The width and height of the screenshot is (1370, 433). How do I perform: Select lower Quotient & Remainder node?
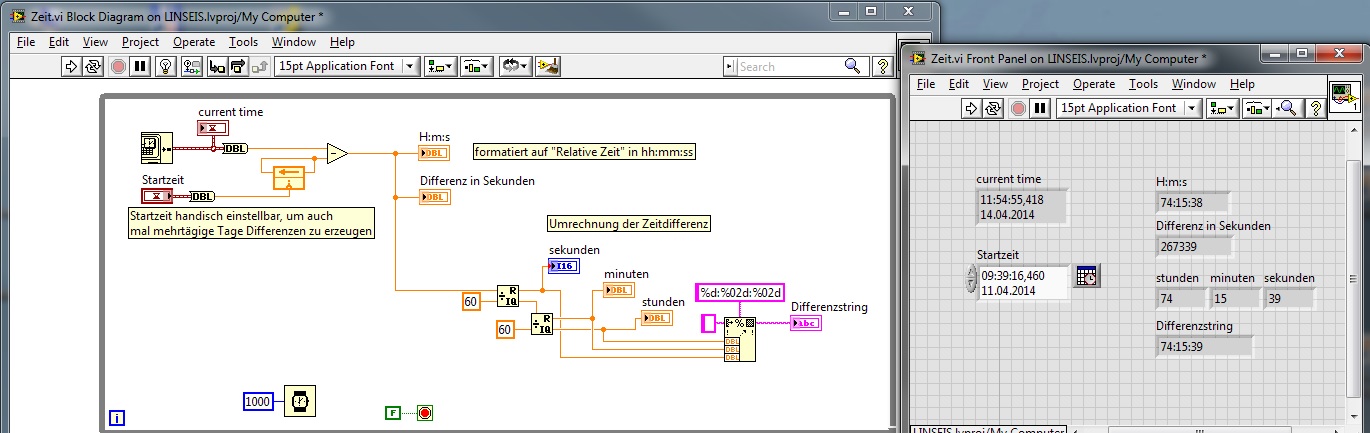541,324
